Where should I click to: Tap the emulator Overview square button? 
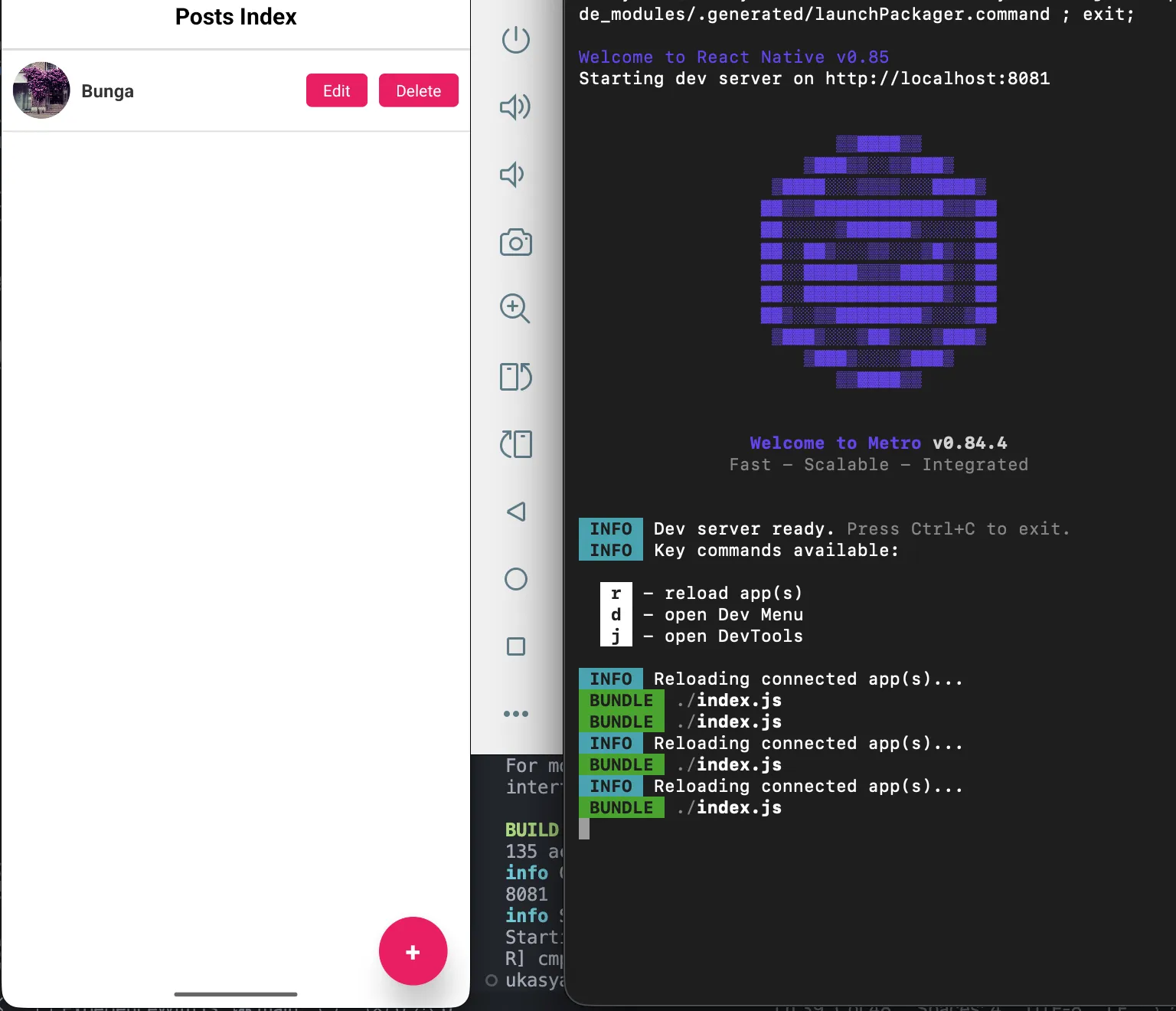(516, 646)
